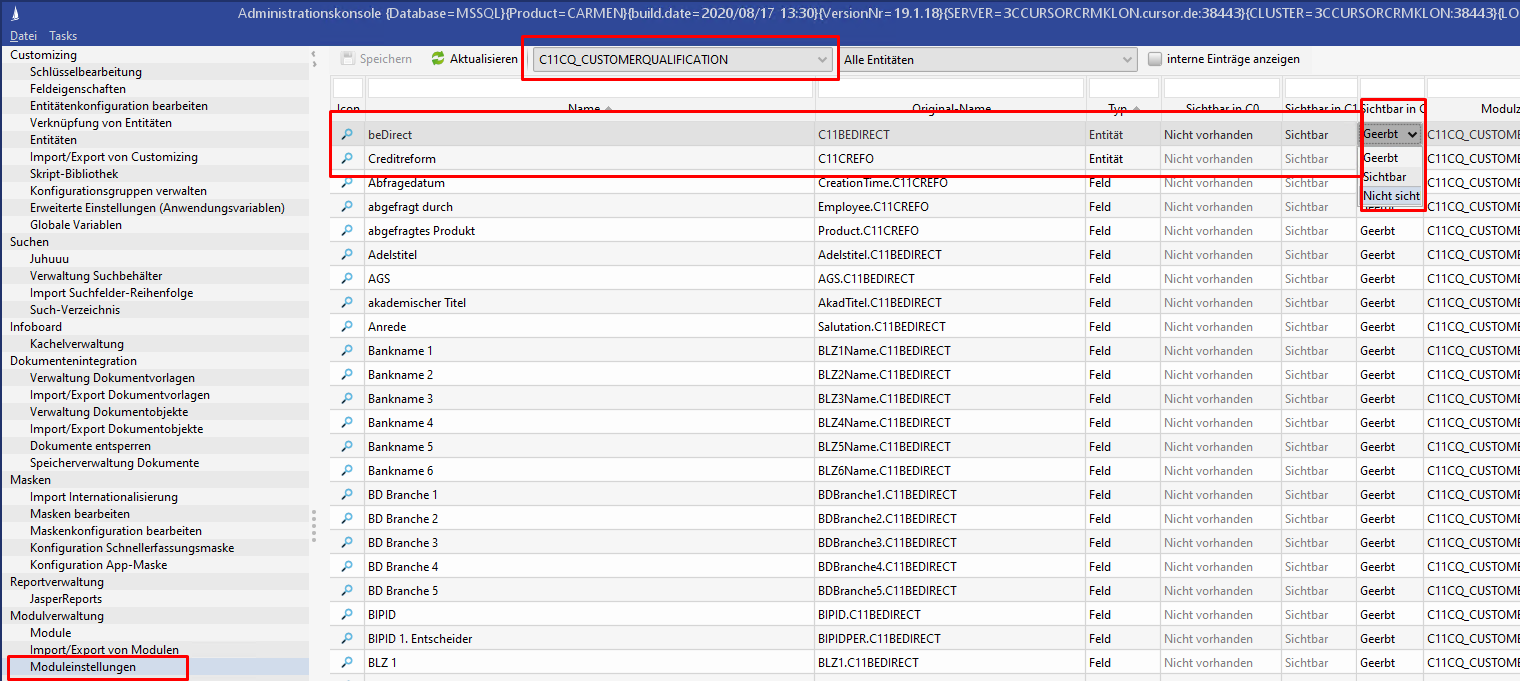The height and width of the screenshot is (681, 1520).
Task: Click the magnifier icon for Adelstitel
Action: tap(347, 255)
